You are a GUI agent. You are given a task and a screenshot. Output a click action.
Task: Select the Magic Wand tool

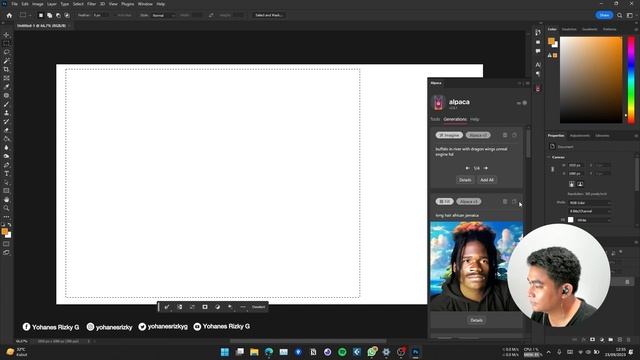click(6, 61)
